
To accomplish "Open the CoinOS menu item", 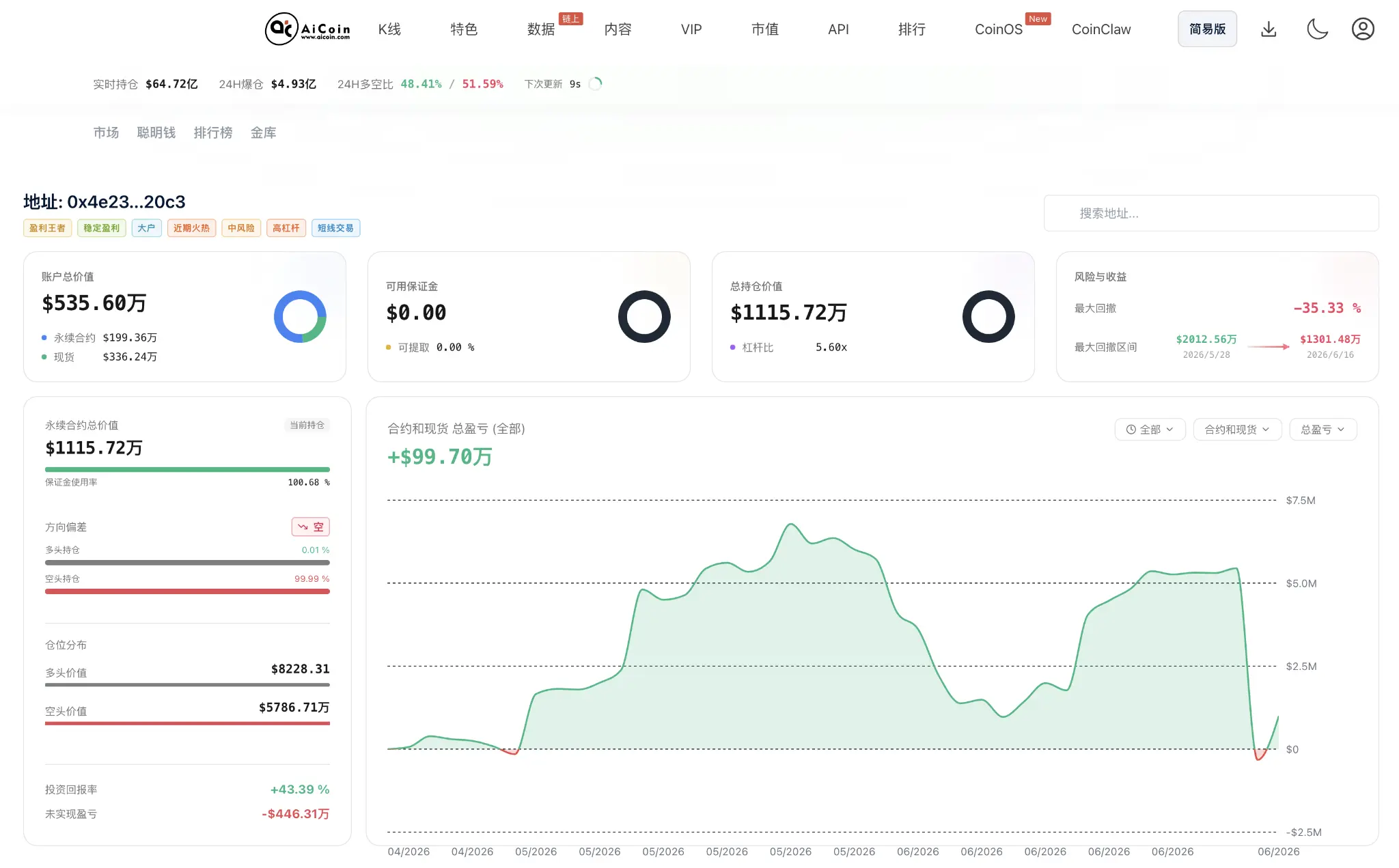I will [999, 29].
